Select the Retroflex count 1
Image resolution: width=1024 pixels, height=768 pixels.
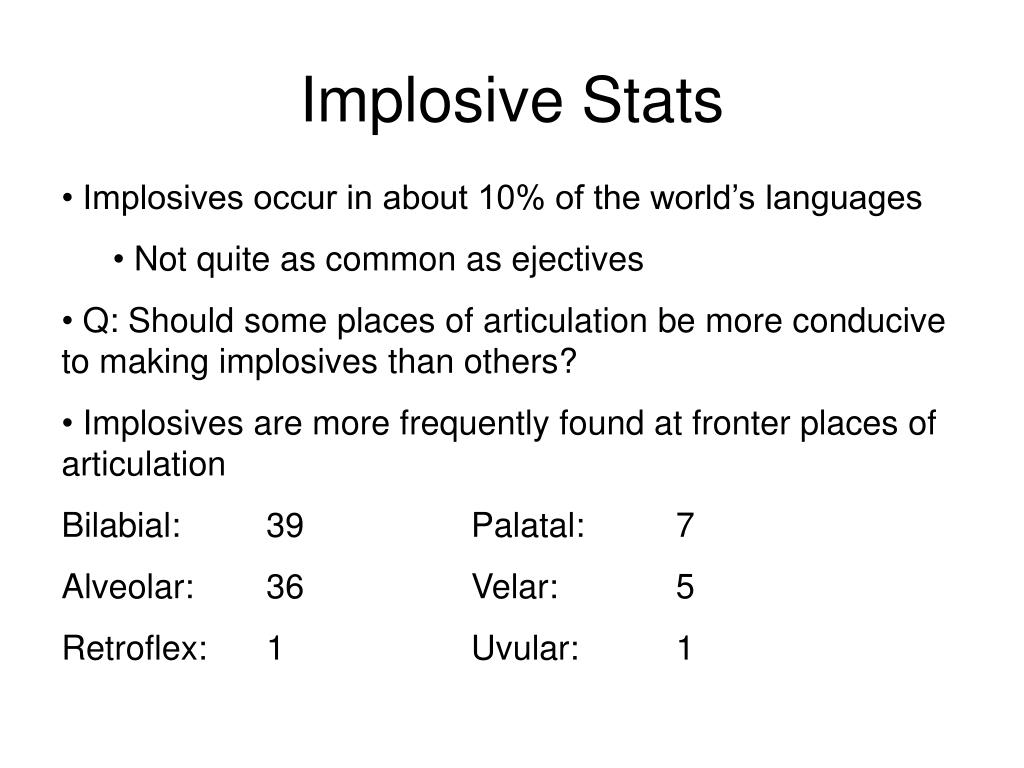[x=275, y=648]
